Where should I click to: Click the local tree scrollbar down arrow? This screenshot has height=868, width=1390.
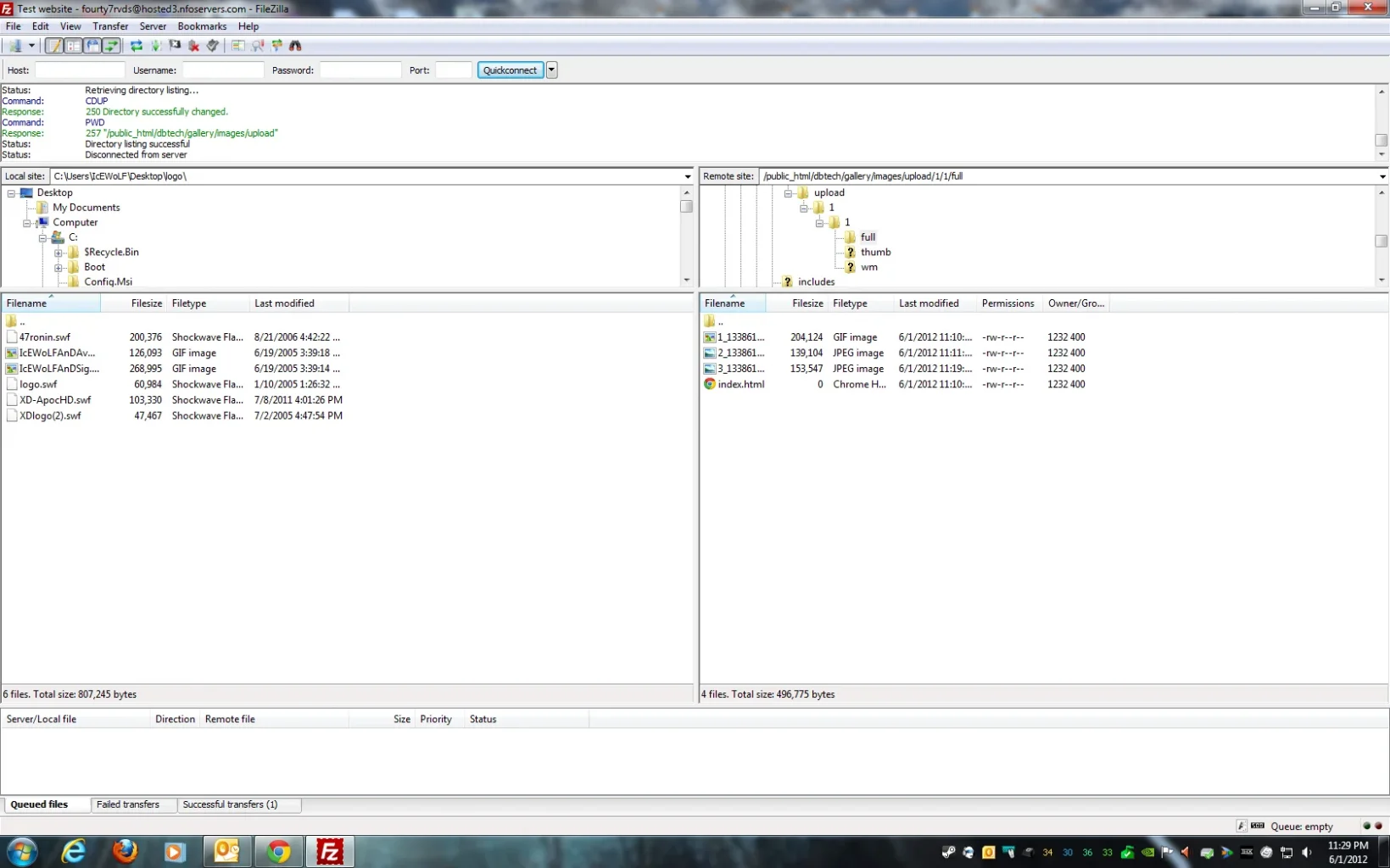click(686, 281)
